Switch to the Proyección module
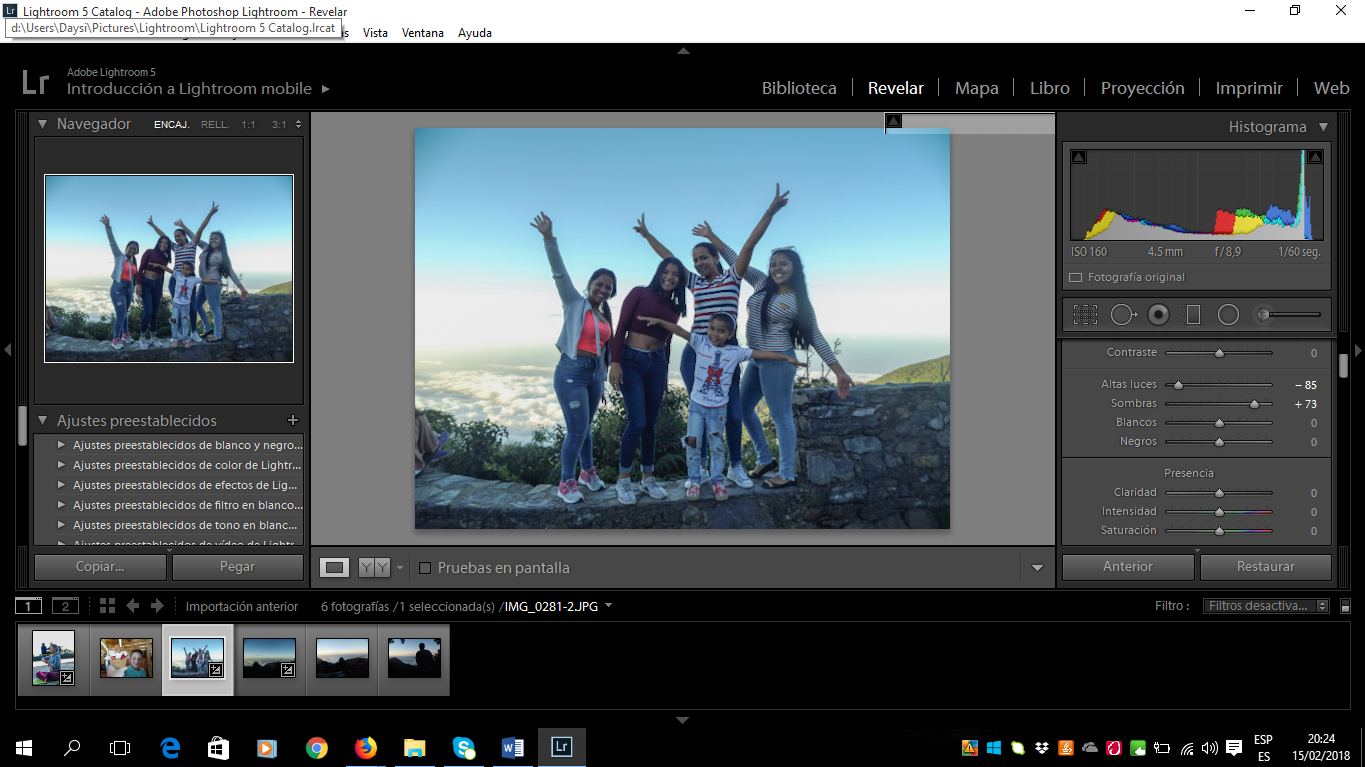Image resolution: width=1365 pixels, height=767 pixels. (x=1142, y=88)
